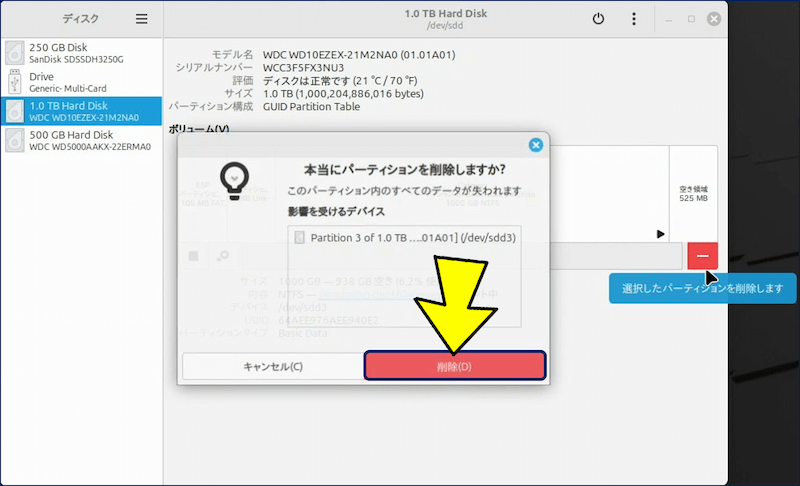This screenshot has height=486, width=800.
Task: Click the unmount stop square icon
Action: [194, 256]
